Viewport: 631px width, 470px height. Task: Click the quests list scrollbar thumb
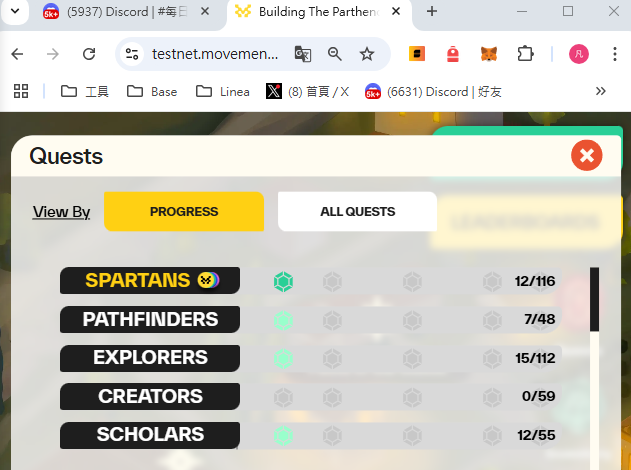coord(594,299)
